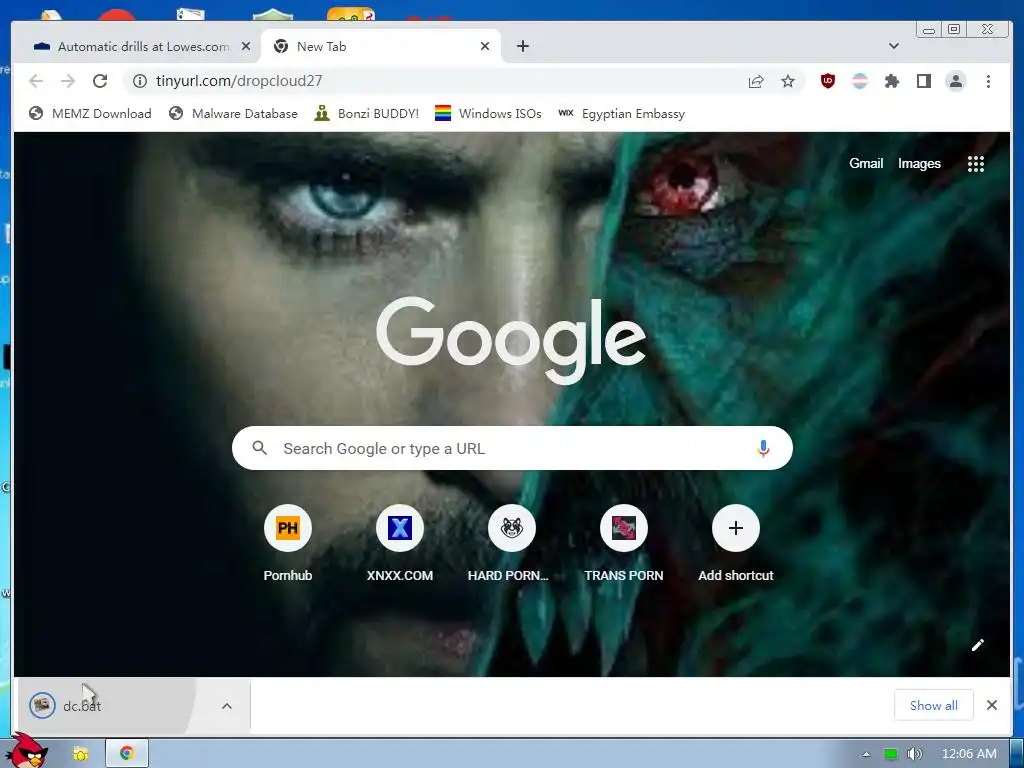The height and width of the screenshot is (768, 1024).
Task: Open Google Images link
Action: tap(919, 163)
